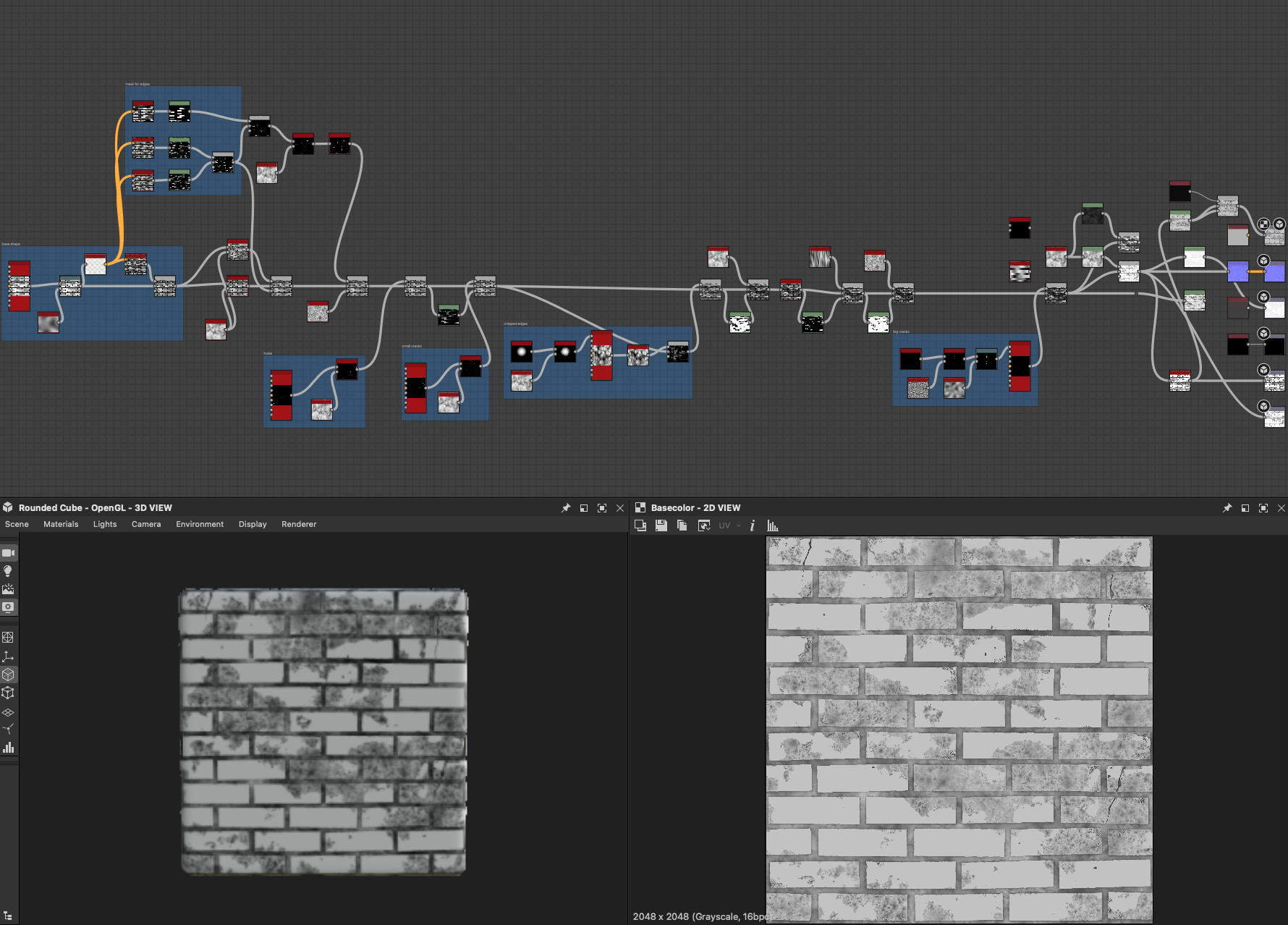Viewport: 1288px width, 925px height.
Task: Open the Scene menu
Action: [17, 524]
